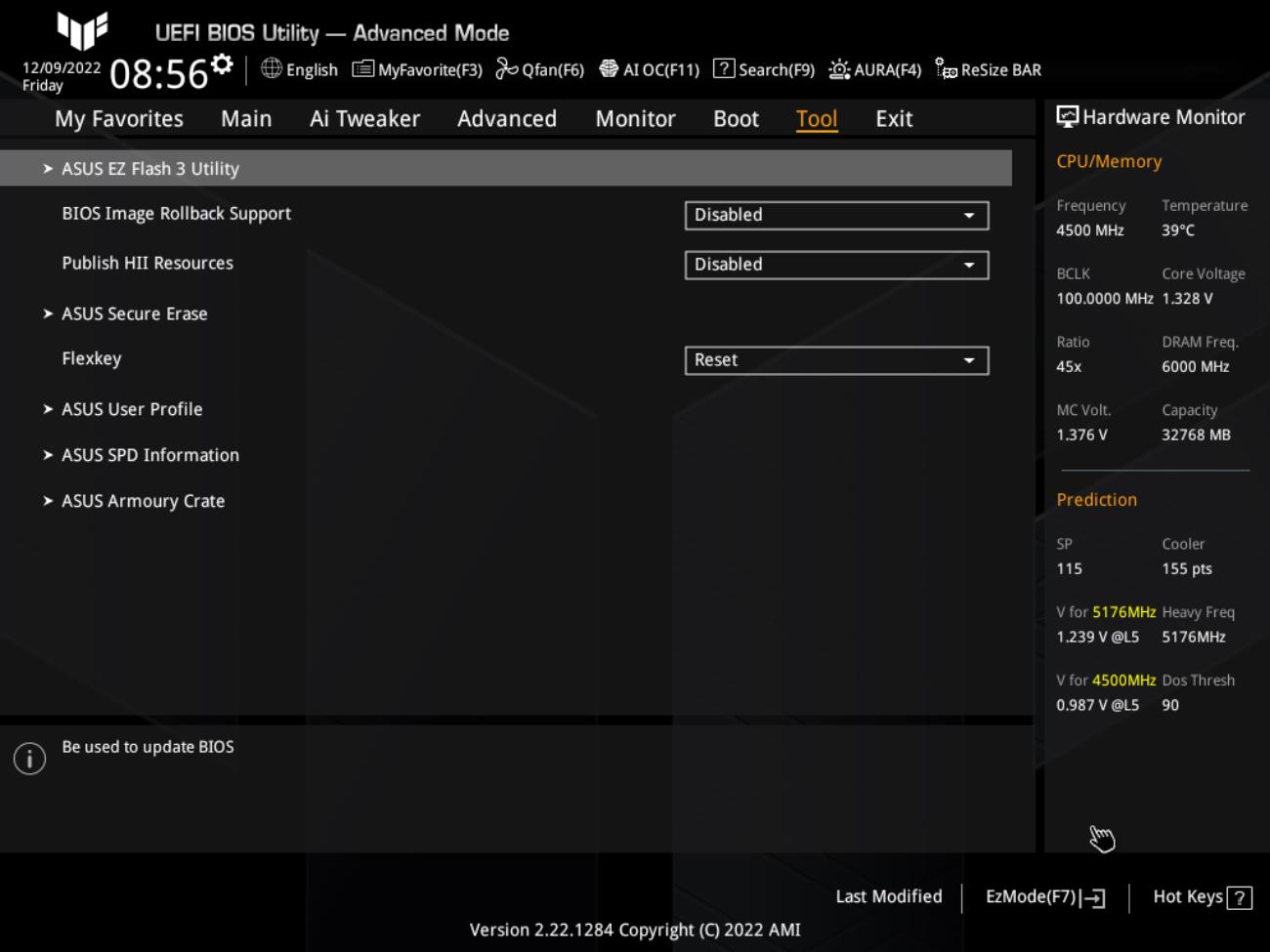The image size is (1270, 952).
Task: Switch to Main tab
Action: (x=246, y=119)
